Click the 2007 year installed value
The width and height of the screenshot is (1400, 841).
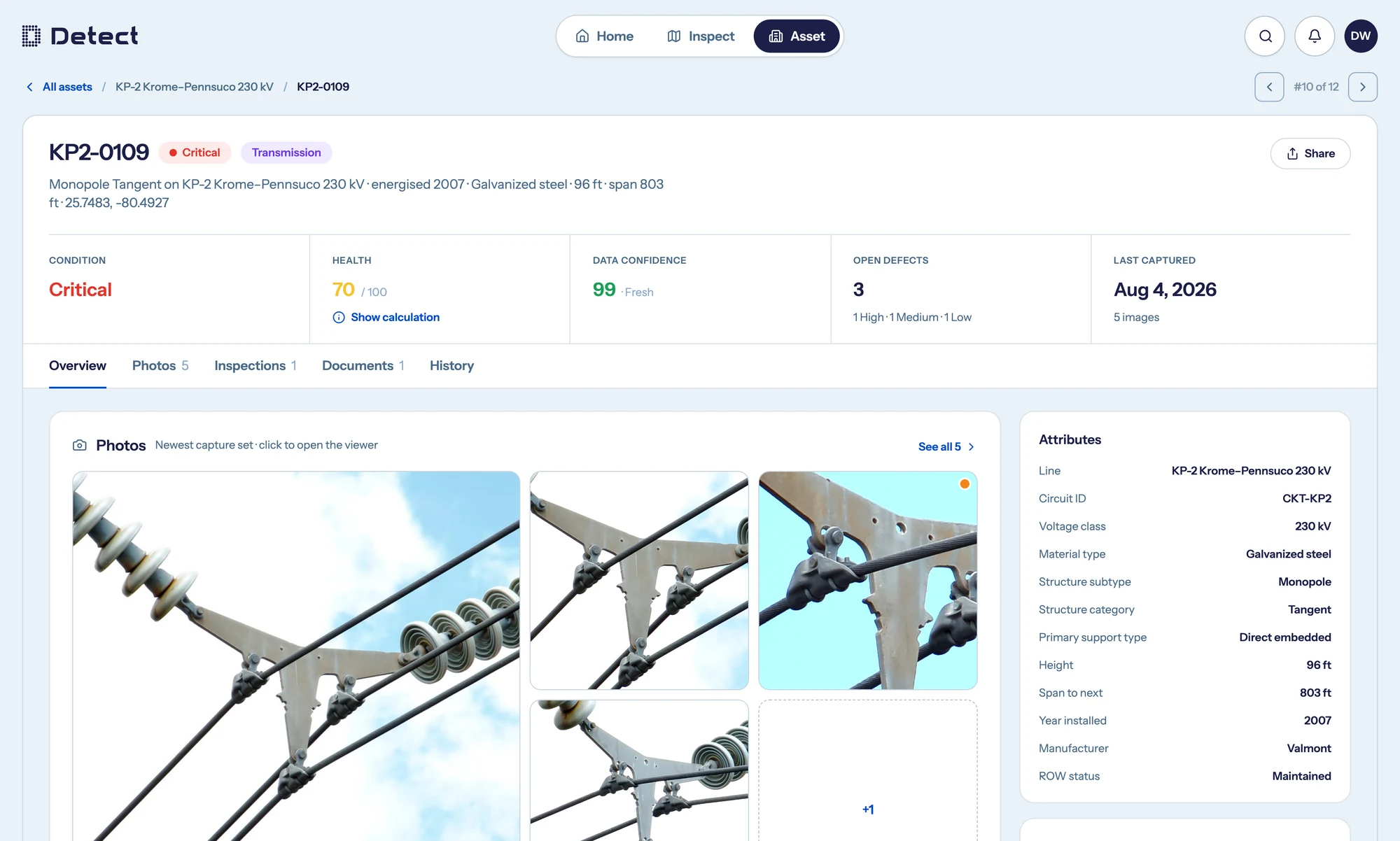pyautogui.click(x=1317, y=721)
